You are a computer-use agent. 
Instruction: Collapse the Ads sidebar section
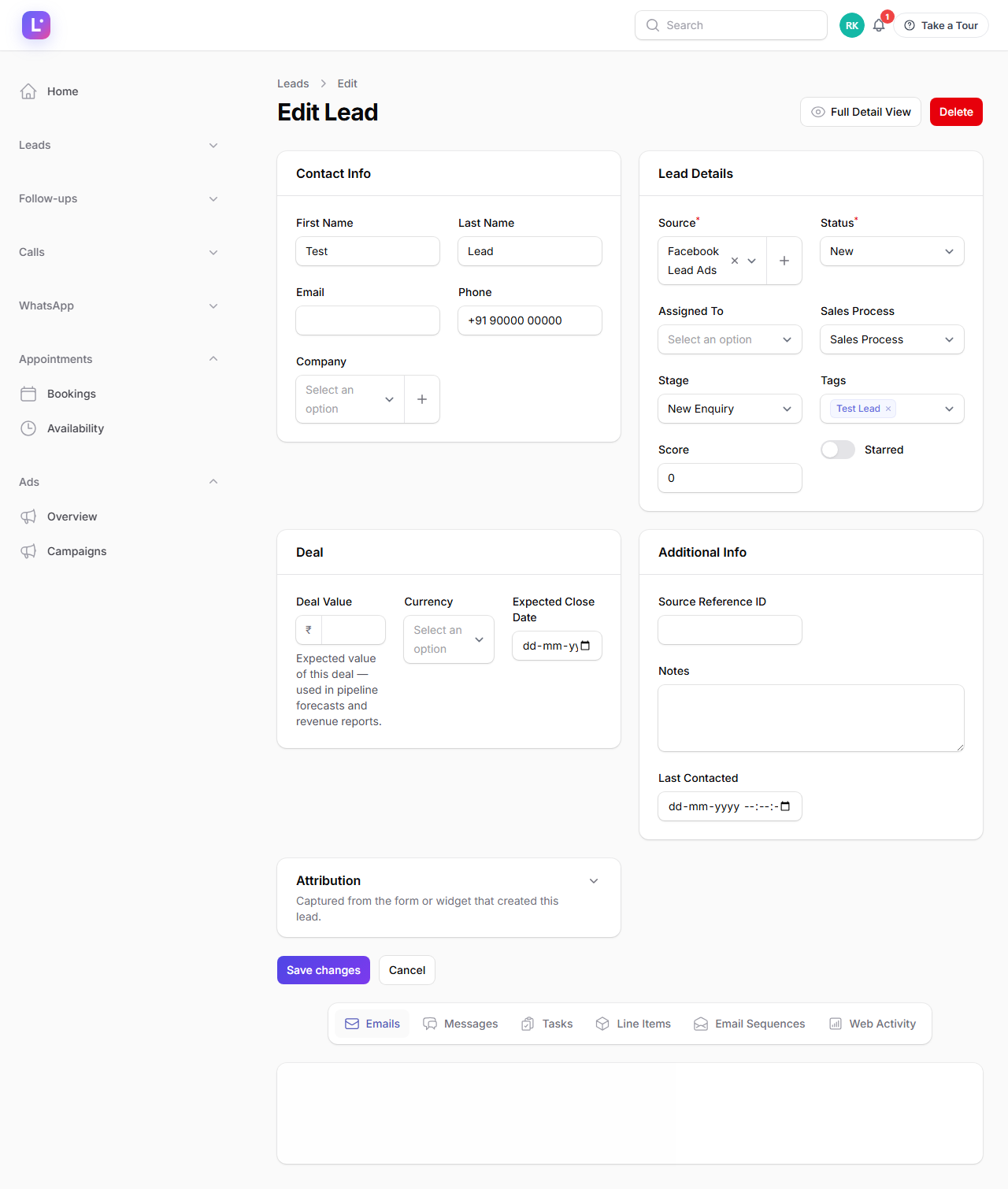tap(118, 482)
